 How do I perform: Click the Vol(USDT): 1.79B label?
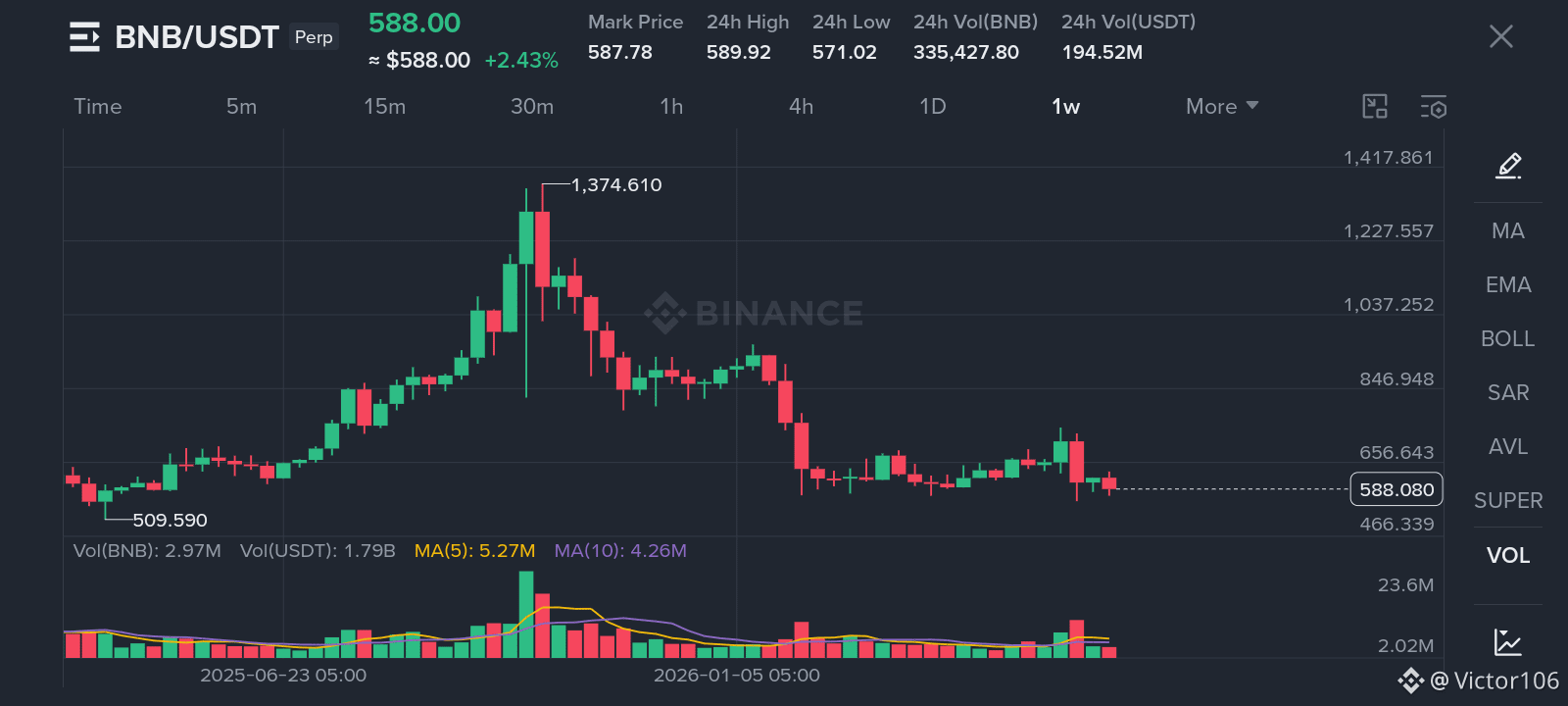tap(318, 550)
